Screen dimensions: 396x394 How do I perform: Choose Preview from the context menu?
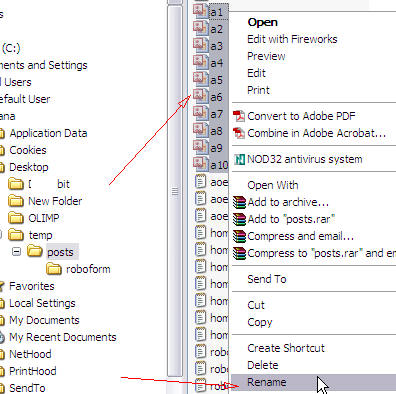click(x=266, y=56)
